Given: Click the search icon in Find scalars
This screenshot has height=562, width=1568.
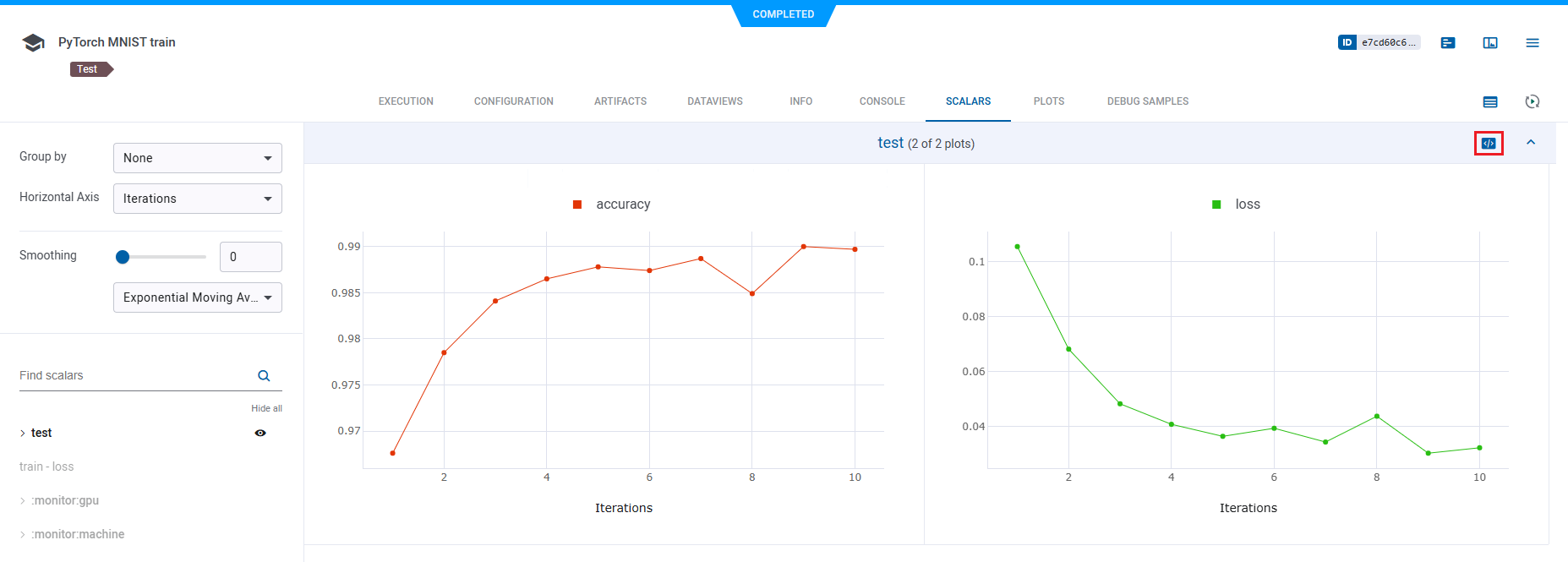Looking at the screenshot, I should [264, 376].
